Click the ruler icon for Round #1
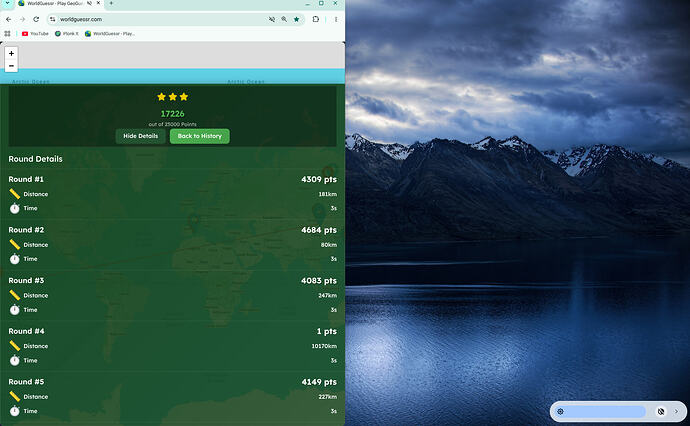Screen dimensions: 690x426 pos(15,194)
